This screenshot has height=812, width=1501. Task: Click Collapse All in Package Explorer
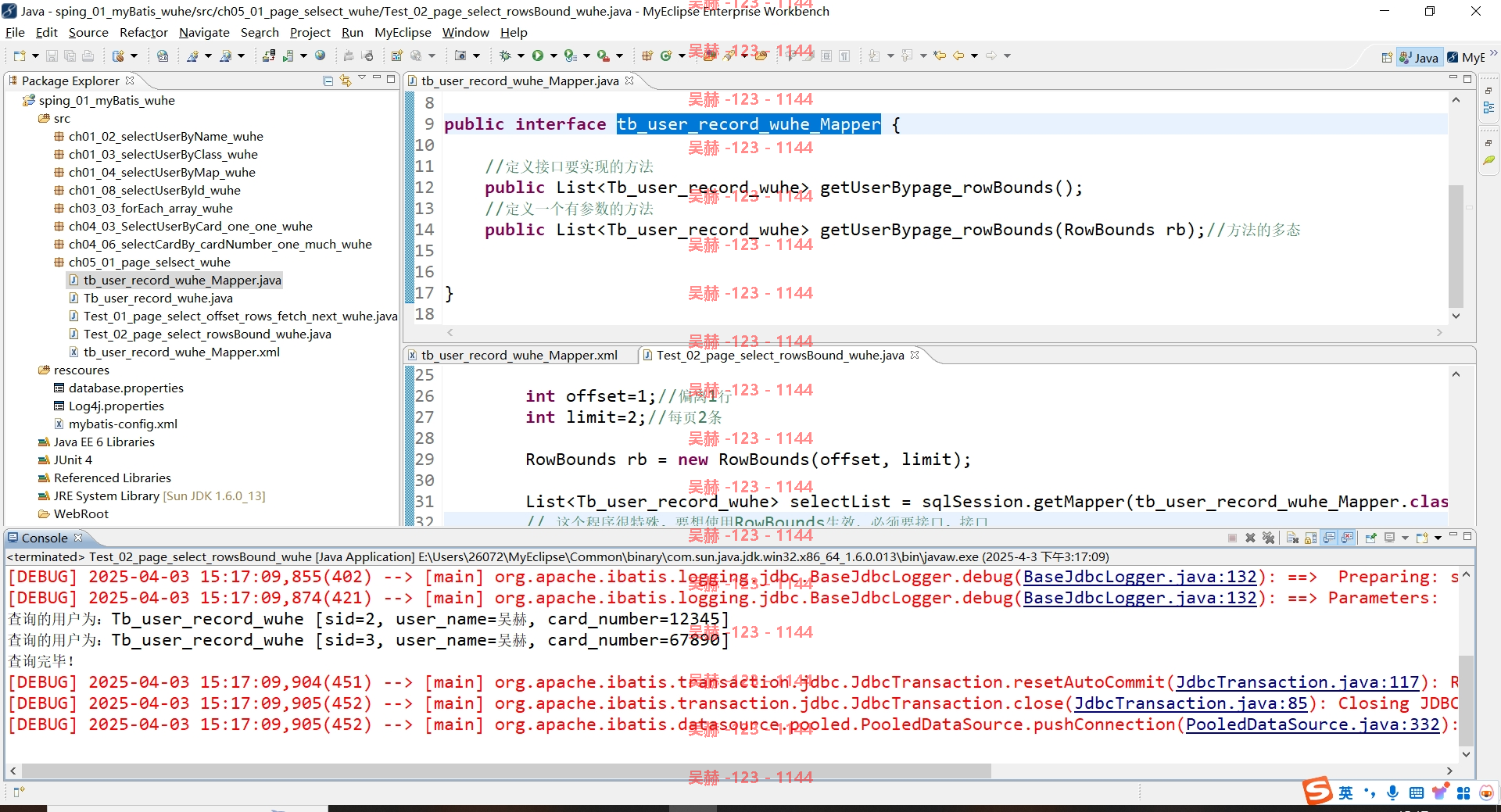point(328,80)
